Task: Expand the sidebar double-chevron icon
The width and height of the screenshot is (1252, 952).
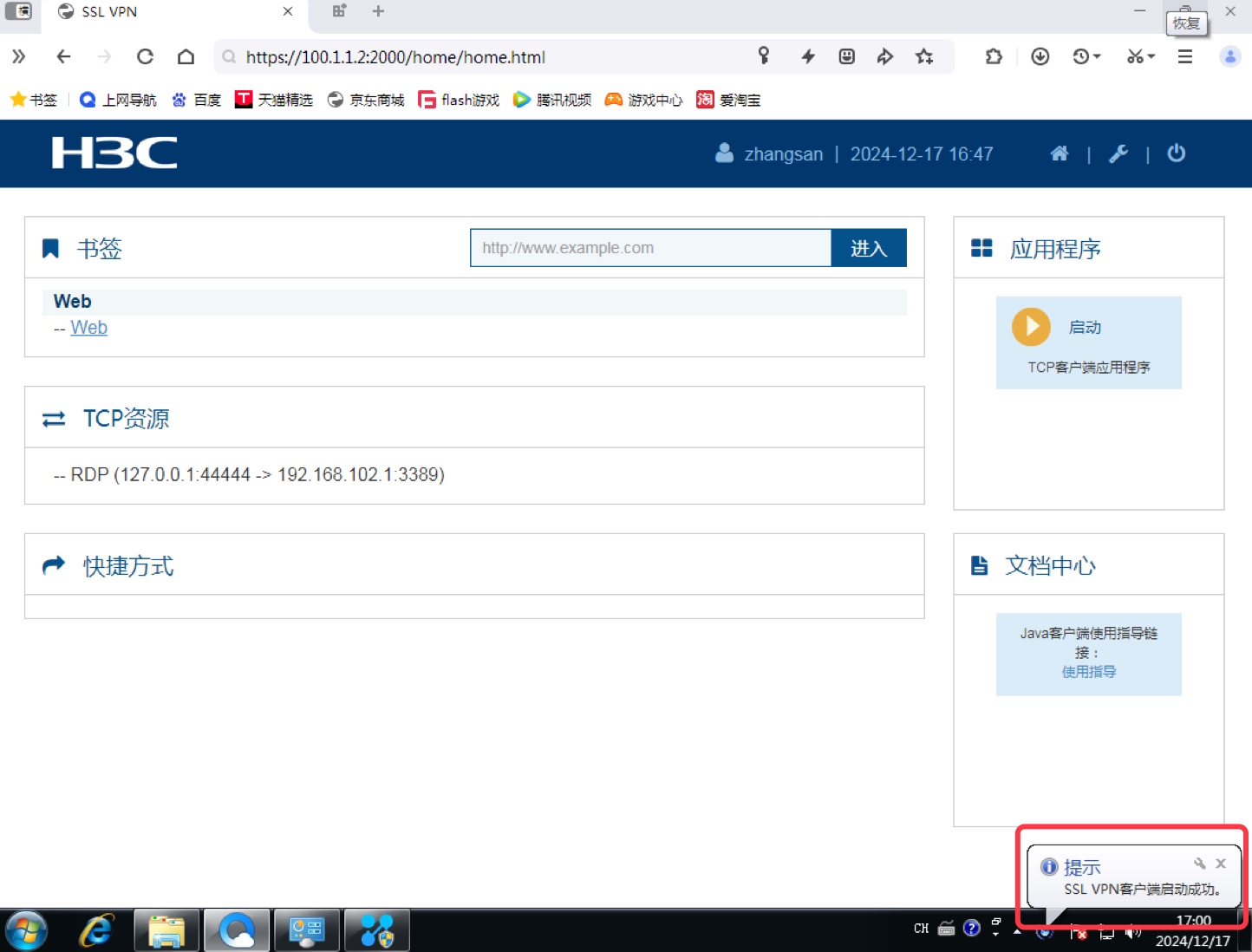Action: tap(18, 56)
